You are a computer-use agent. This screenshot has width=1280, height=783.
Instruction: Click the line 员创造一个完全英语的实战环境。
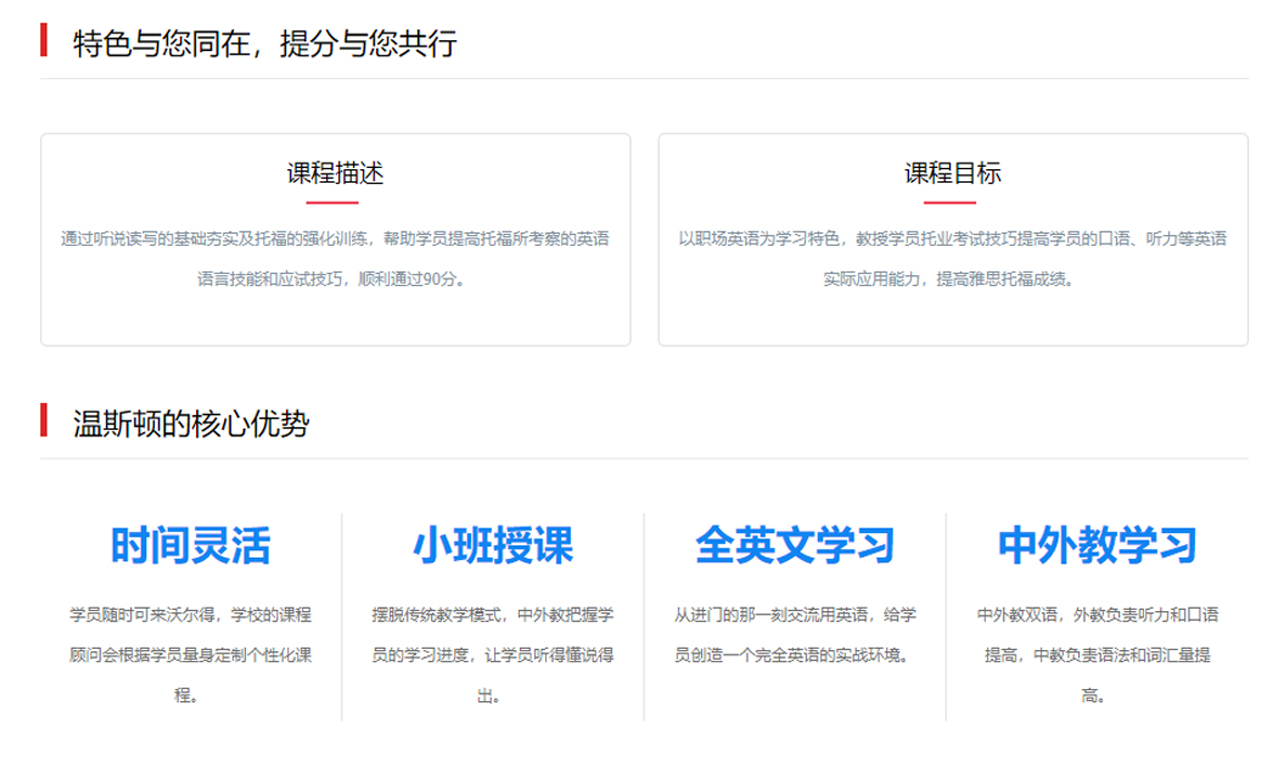pyautogui.click(x=791, y=656)
